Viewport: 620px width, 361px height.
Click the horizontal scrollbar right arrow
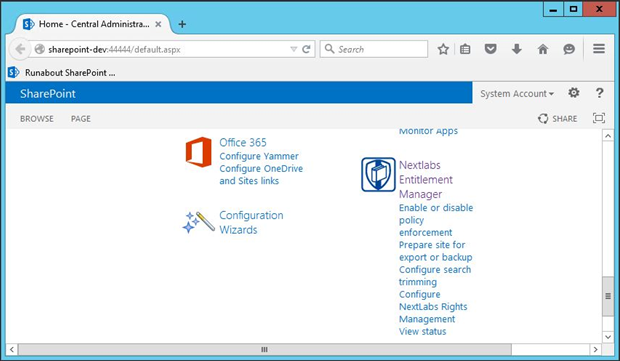pyautogui.click(x=595, y=350)
